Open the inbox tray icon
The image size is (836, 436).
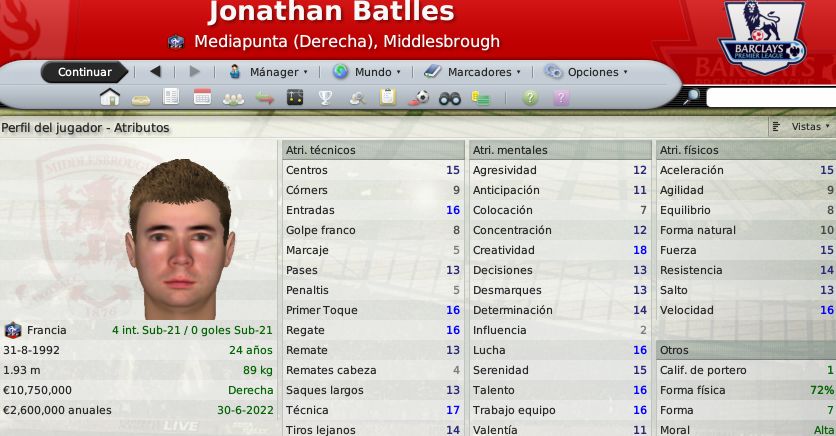pyautogui.click(x=141, y=100)
